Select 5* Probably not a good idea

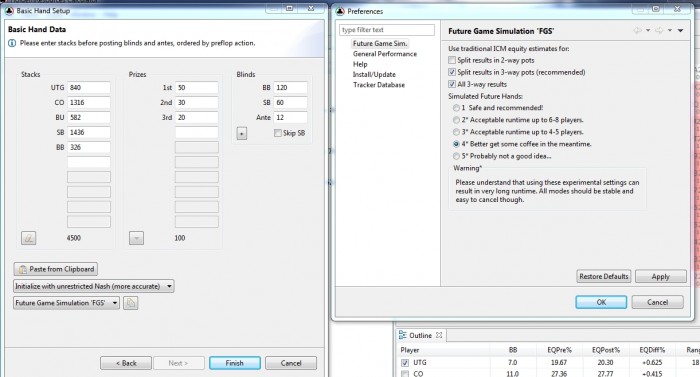456,156
